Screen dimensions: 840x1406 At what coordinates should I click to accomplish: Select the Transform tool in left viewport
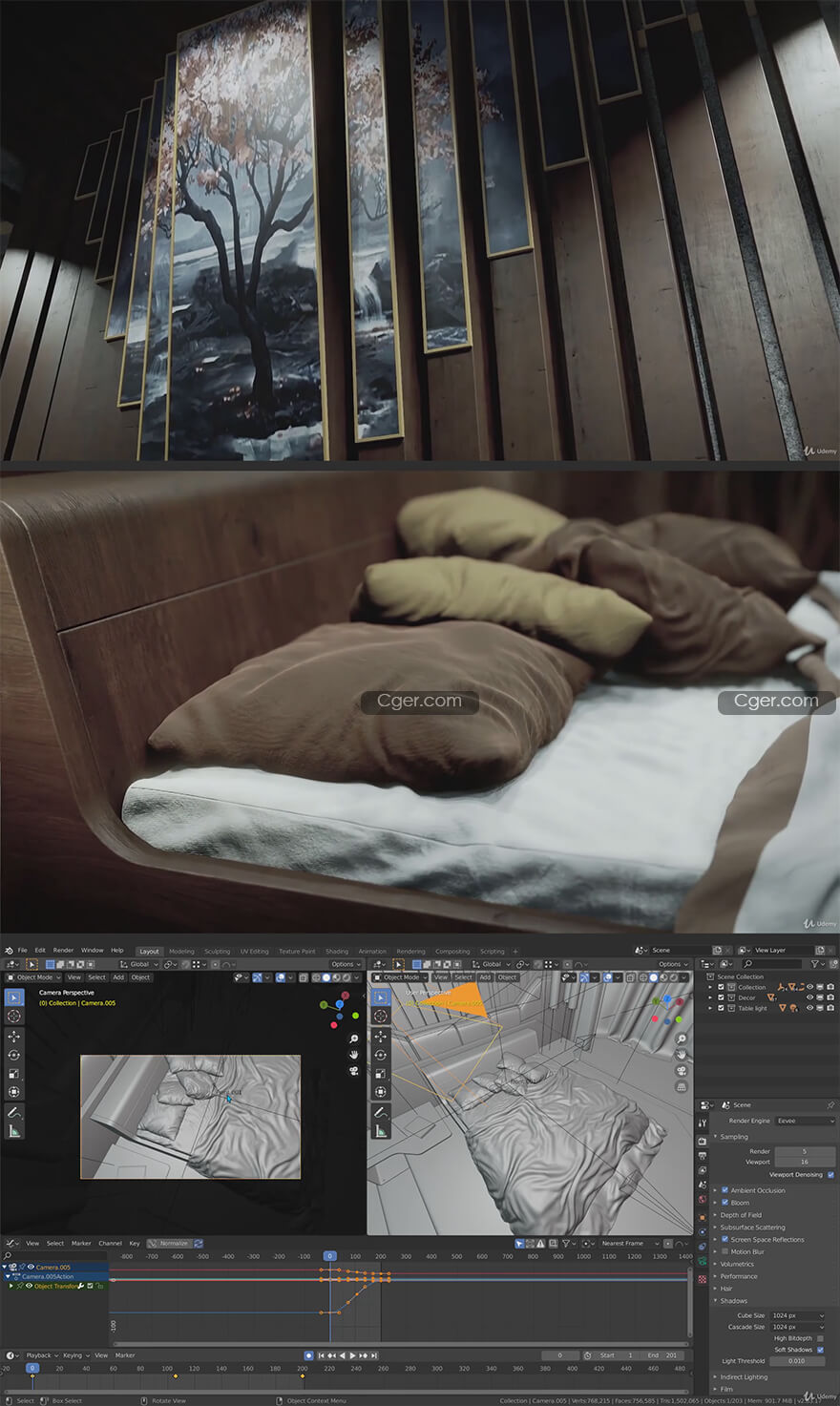[x=13, y=1092]
